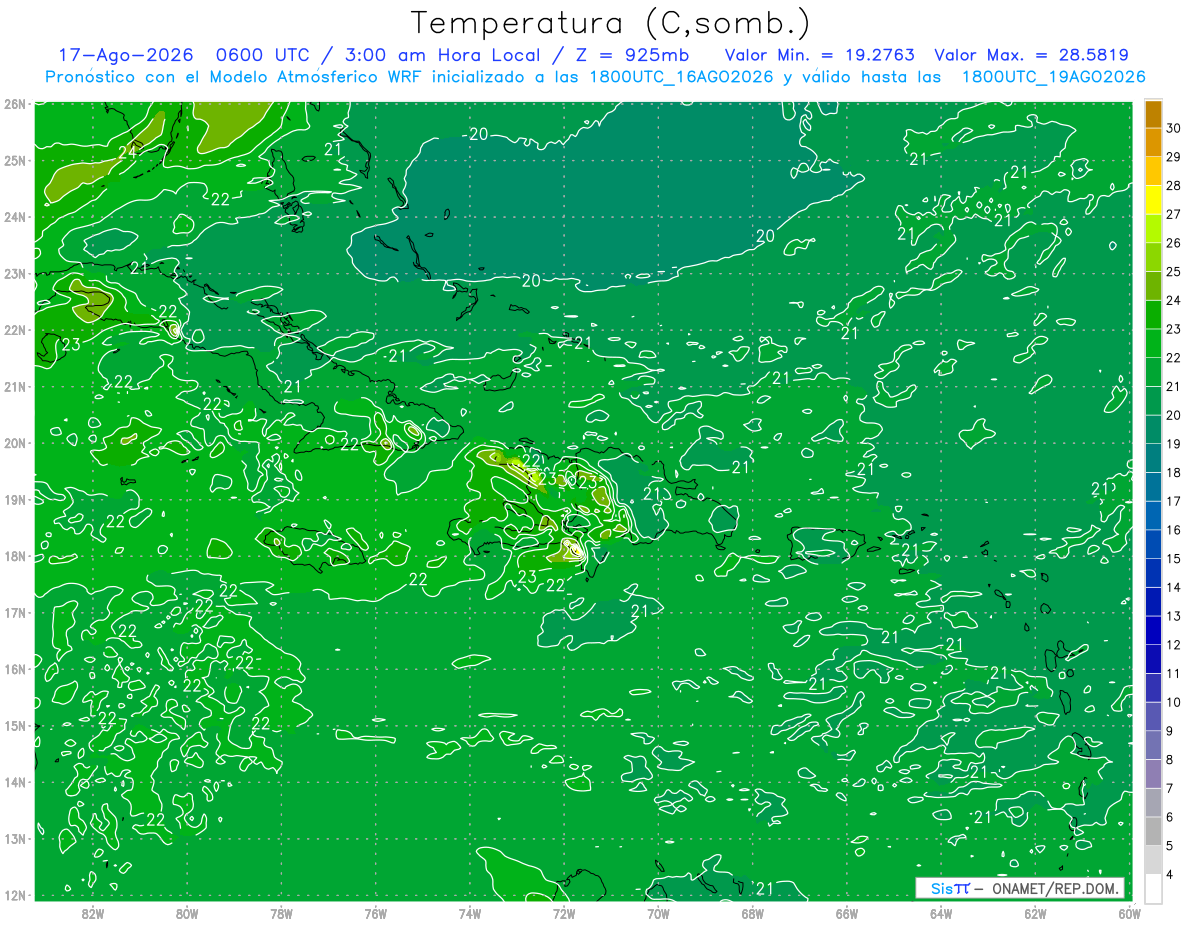Pick the white color bar segment below 4
Screen dimensions: 1200x927
pyautogui.click(x=1153, y=889)
